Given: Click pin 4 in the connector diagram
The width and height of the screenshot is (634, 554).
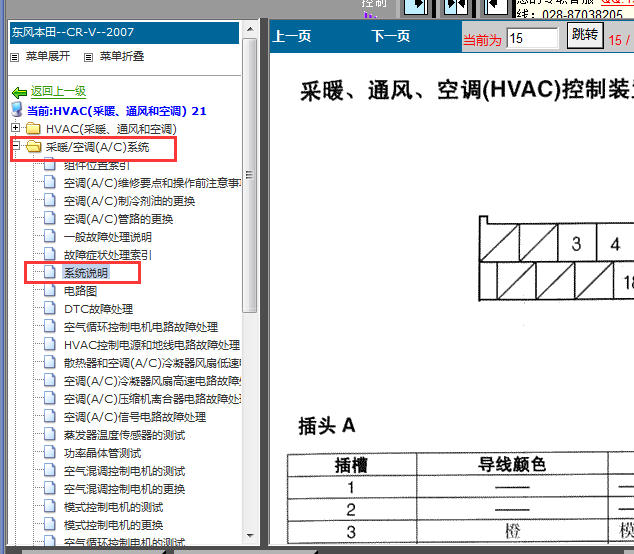Looking at the screenshot, I should click(615, 244).
